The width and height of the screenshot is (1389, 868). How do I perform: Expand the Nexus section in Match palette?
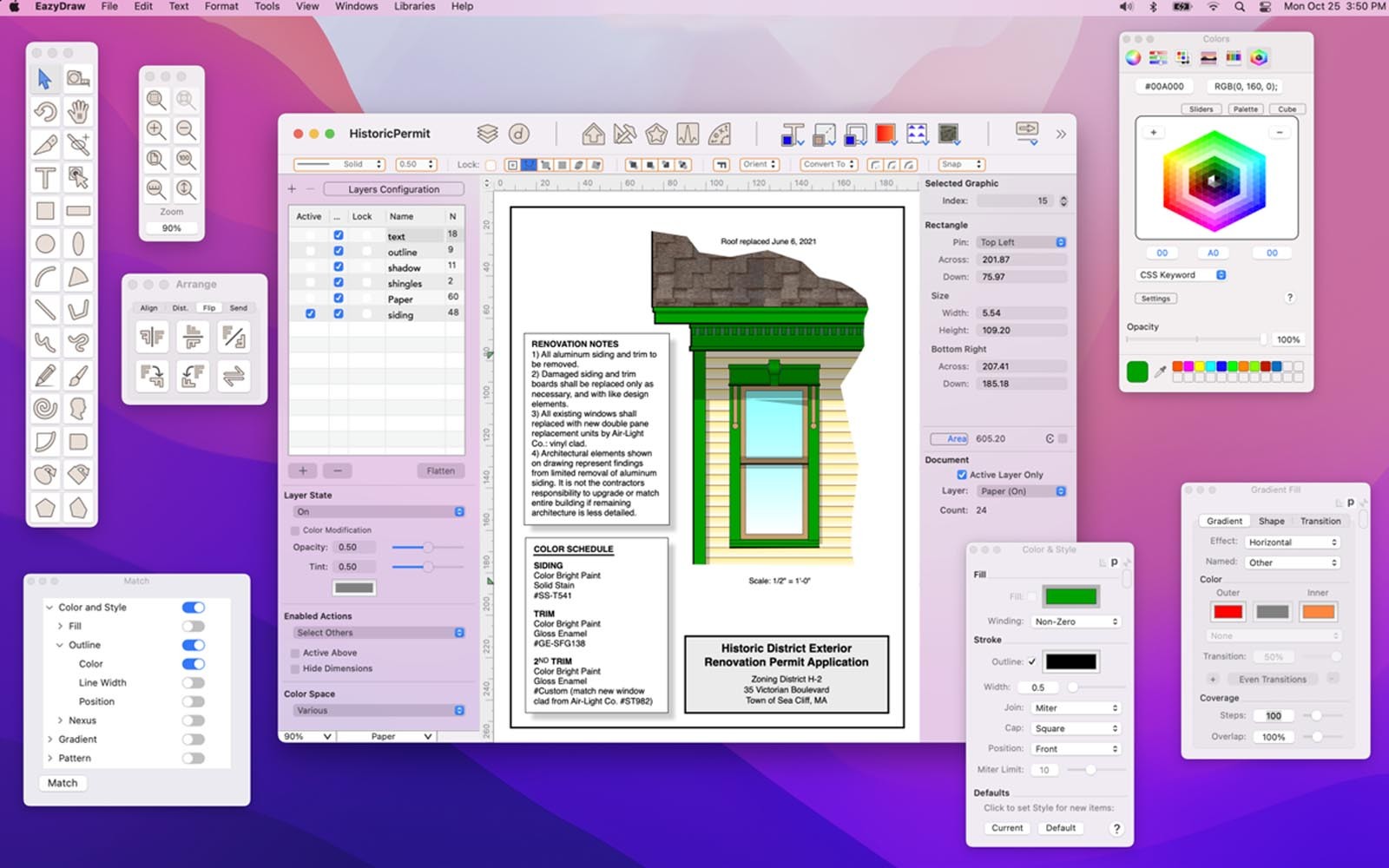(x=59, y=720)
